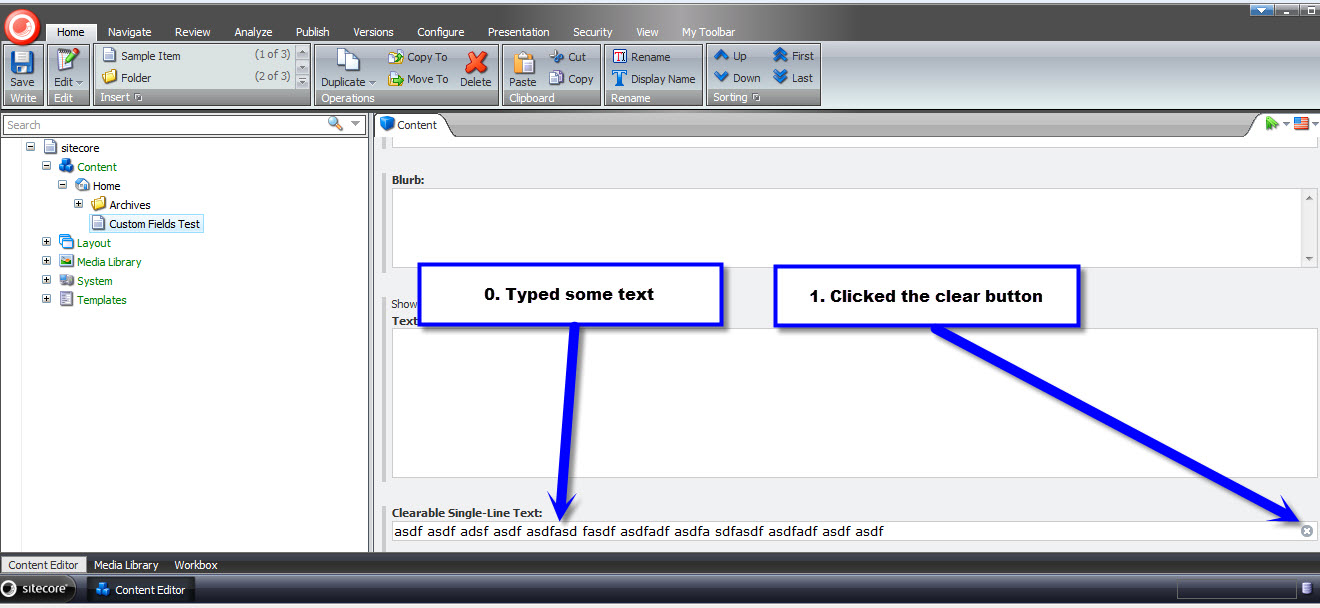Click the Save icon in the ribbon
Viewport: 1320px width, 608px height.
pos(22,62)
